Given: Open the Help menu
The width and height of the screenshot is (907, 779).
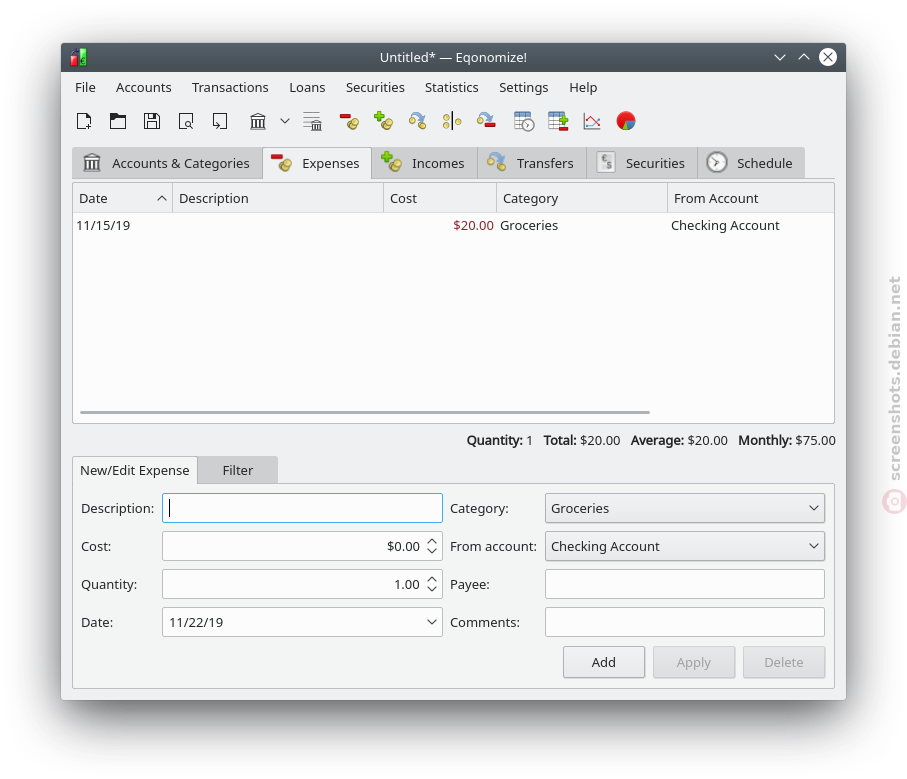Looking at the screenshot, I should point(582,87).
